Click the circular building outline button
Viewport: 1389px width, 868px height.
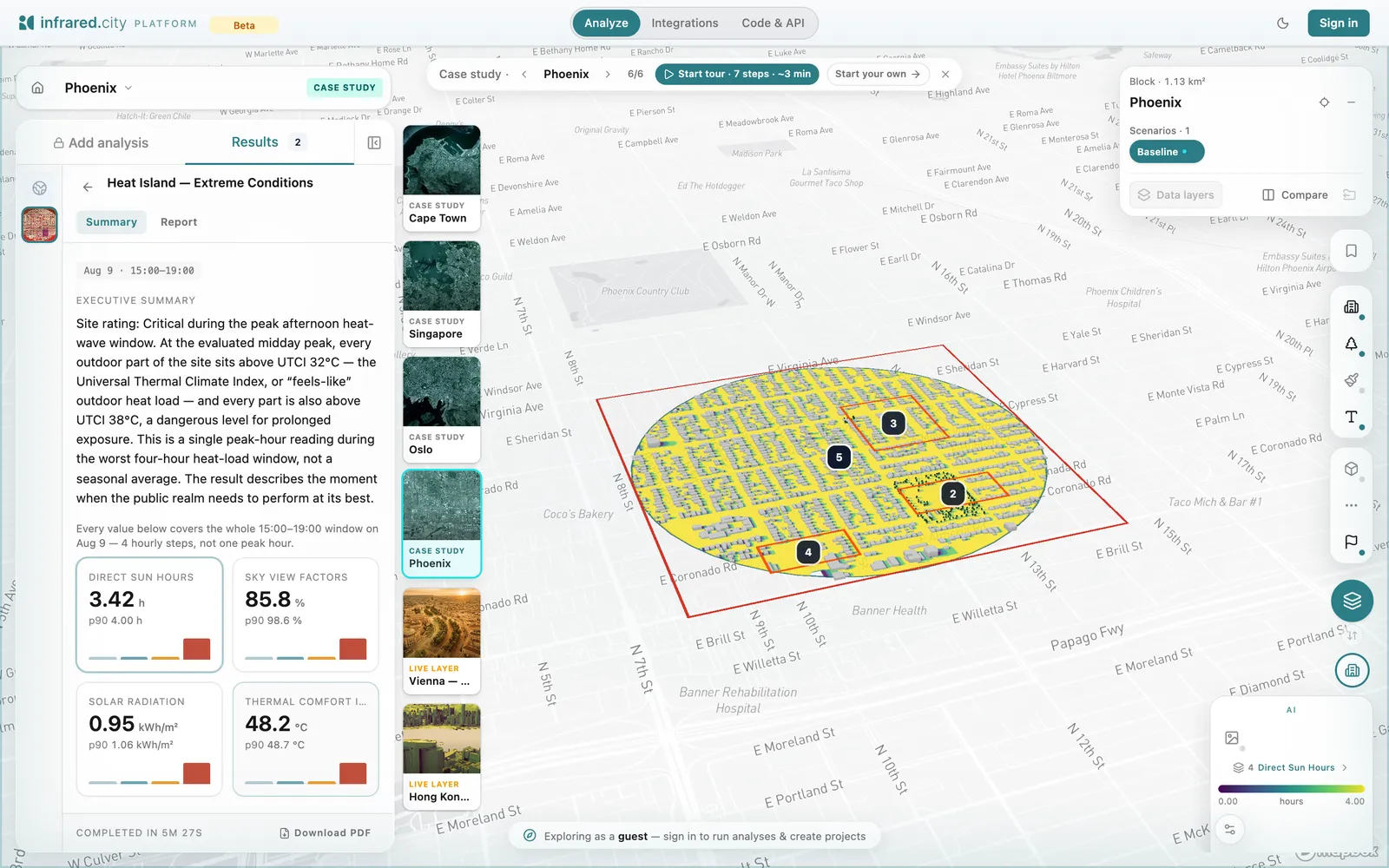(x=1352, y=670)
